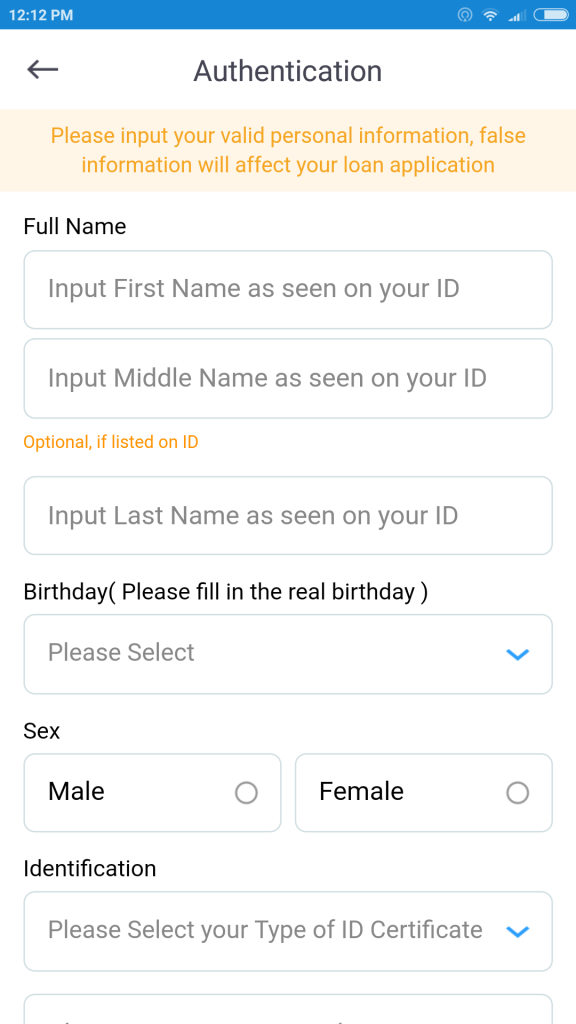Click the Middle Name input field
576x1024 pixels.
(x=288, y=378)
